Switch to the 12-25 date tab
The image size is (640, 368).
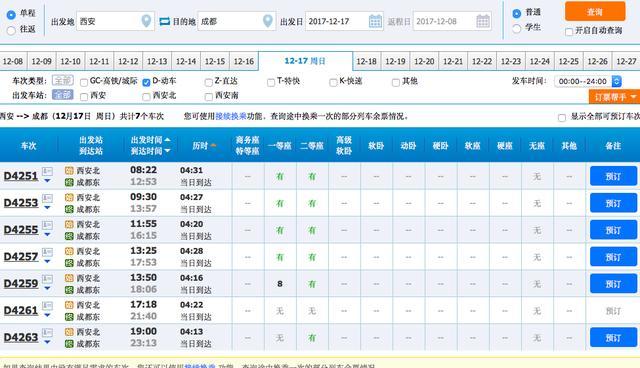569,61
